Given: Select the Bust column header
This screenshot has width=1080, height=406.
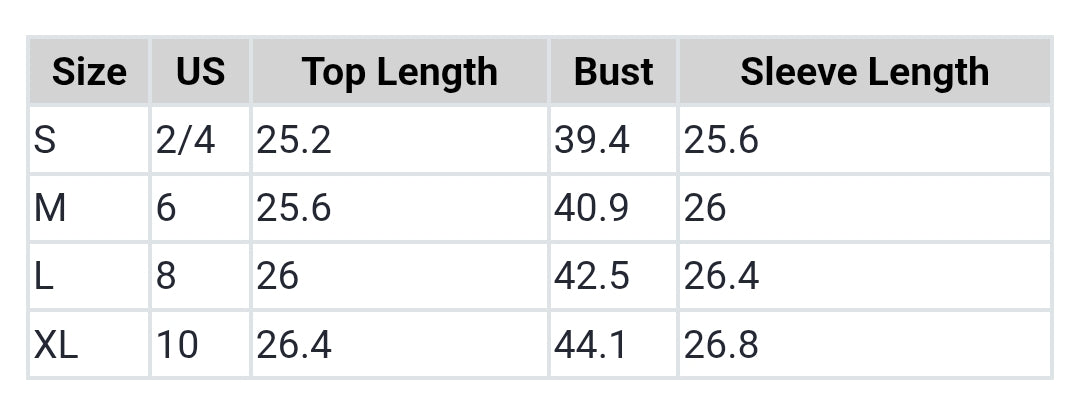Looking at the screenshot, I should pyautogui.click(x=613, y=72).
